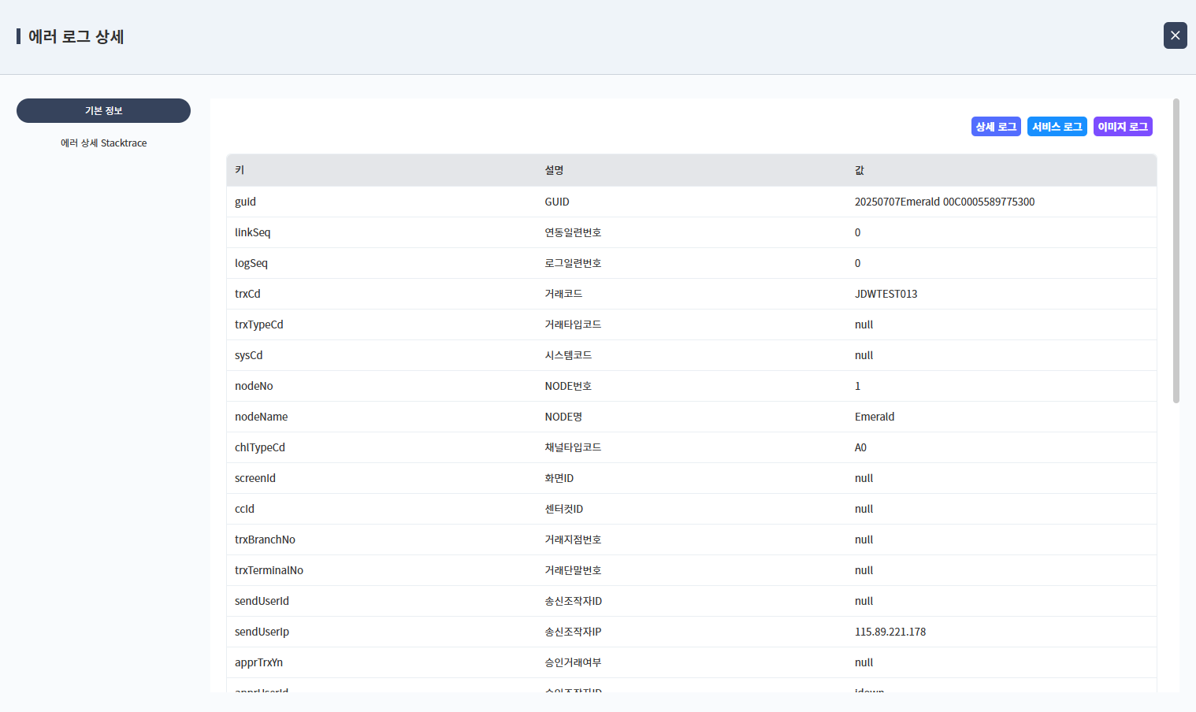Select the 기본 정보 tab

point(103,110)
